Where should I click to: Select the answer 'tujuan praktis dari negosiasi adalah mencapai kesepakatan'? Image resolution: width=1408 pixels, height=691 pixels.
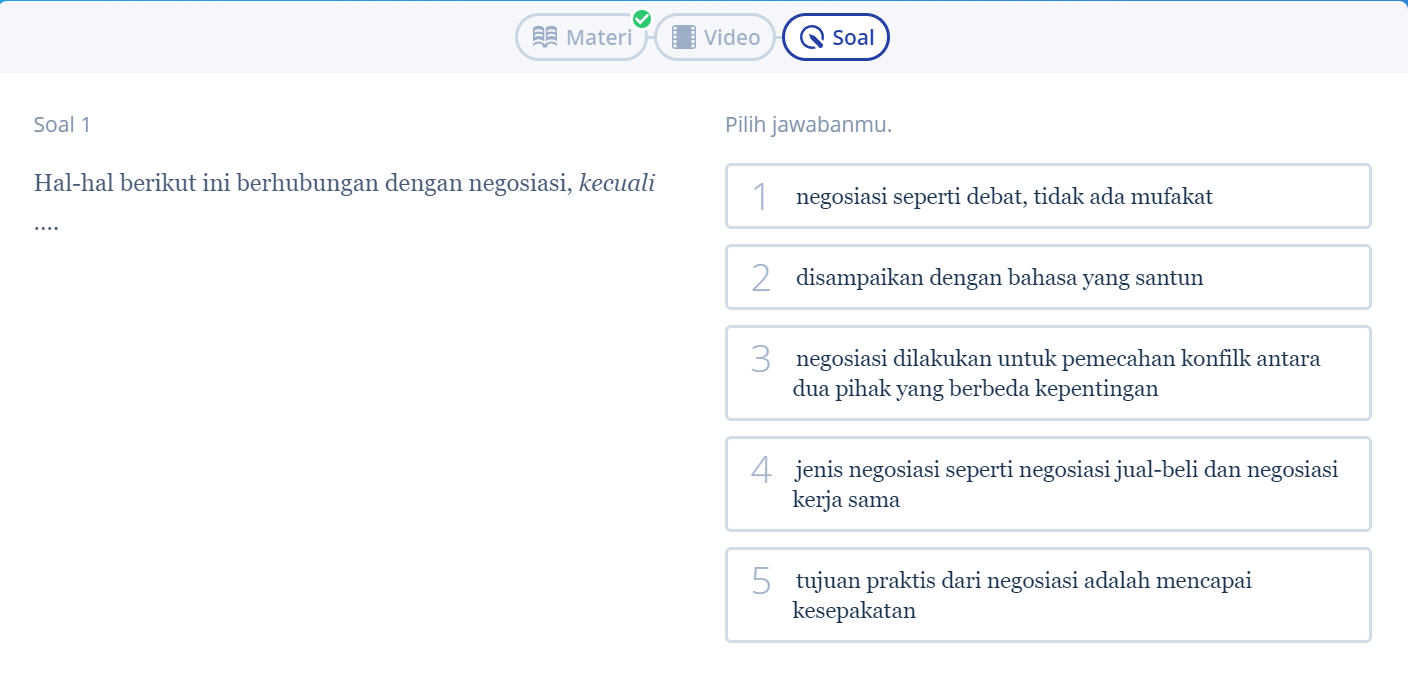point(1048,595)
